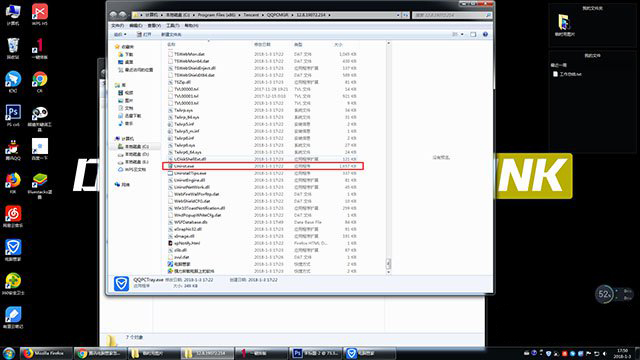Click the QQPCMGR breadcrumb segment

278,15
